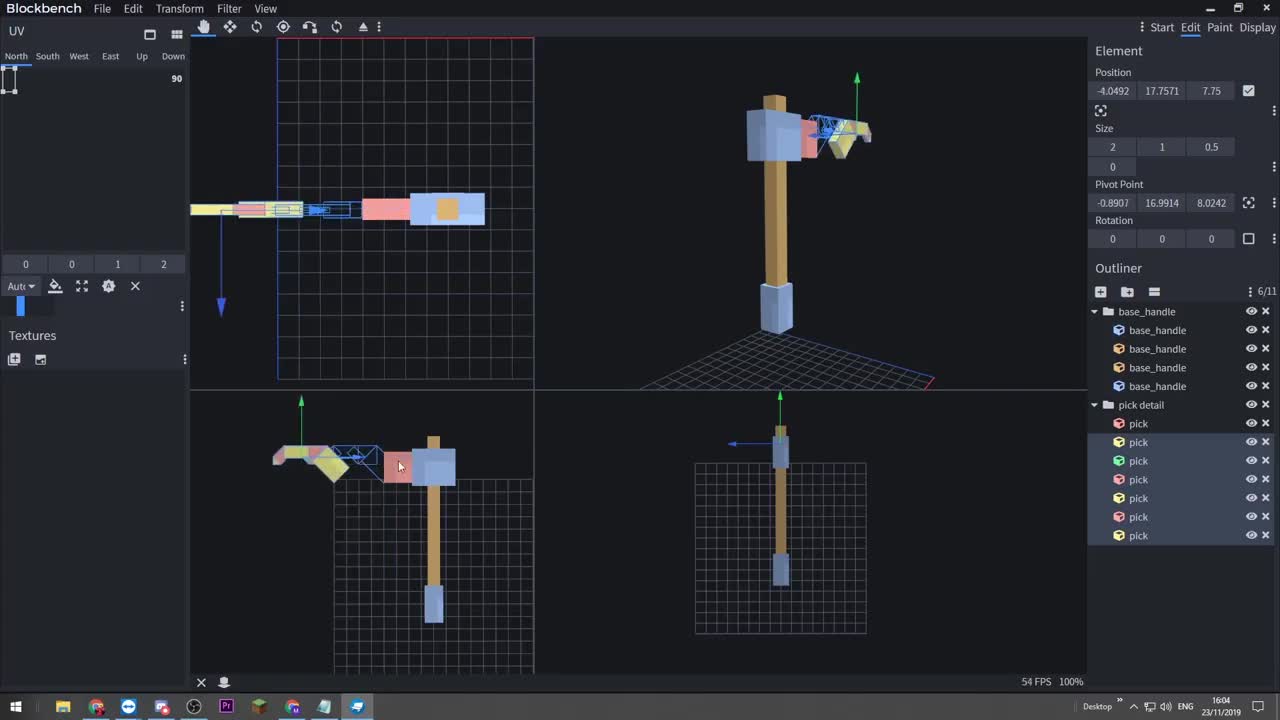
Task: Click the Windows Start button
Action: pos(16,706)
